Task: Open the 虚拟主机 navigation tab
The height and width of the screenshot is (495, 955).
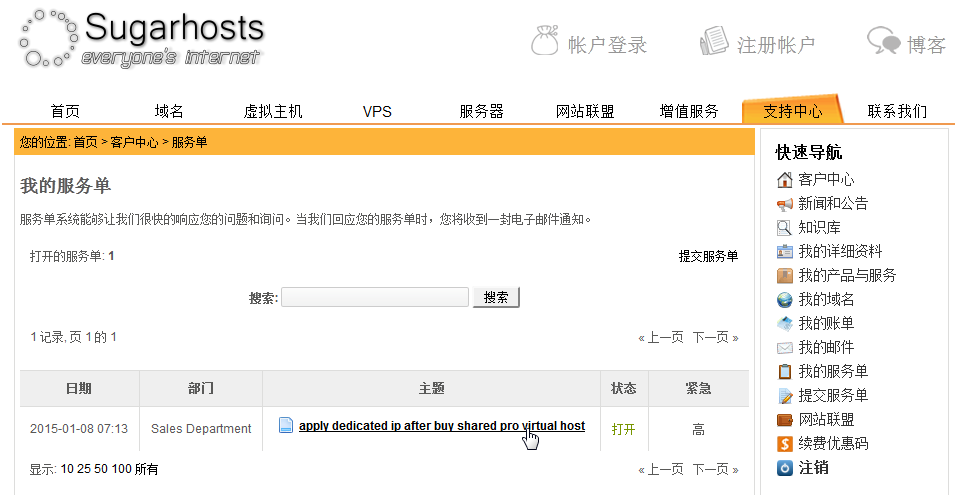Action: [273, 111]
